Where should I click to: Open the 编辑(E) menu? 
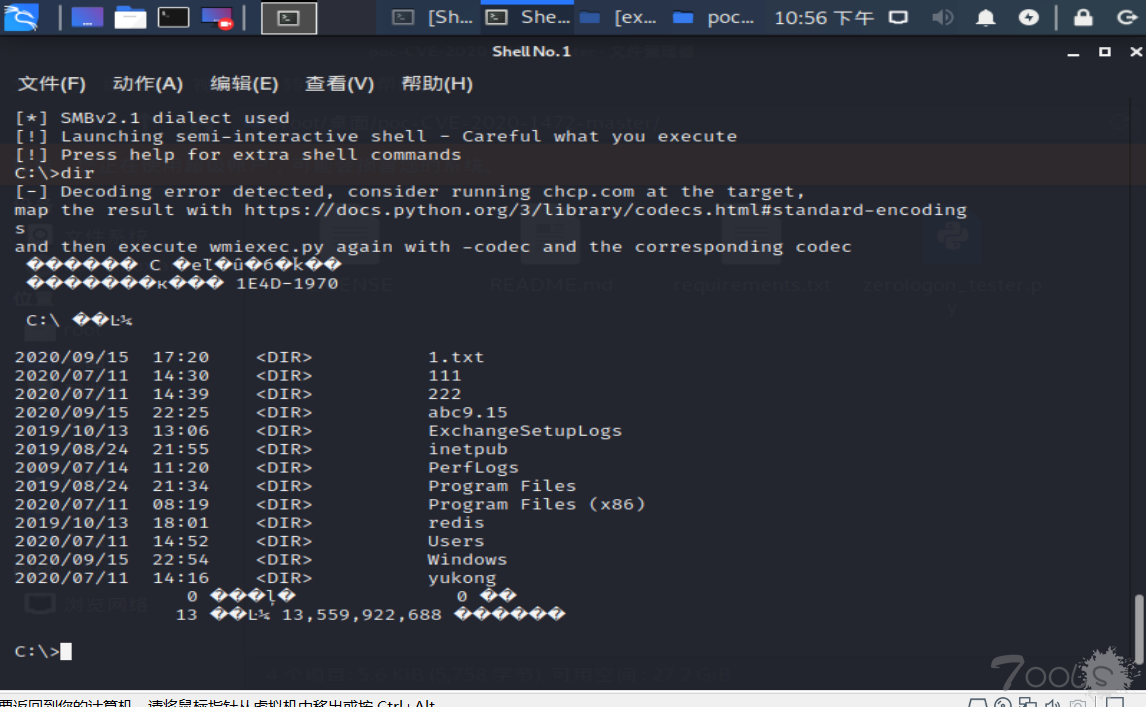pyautogui.click(x=244, y=84)
